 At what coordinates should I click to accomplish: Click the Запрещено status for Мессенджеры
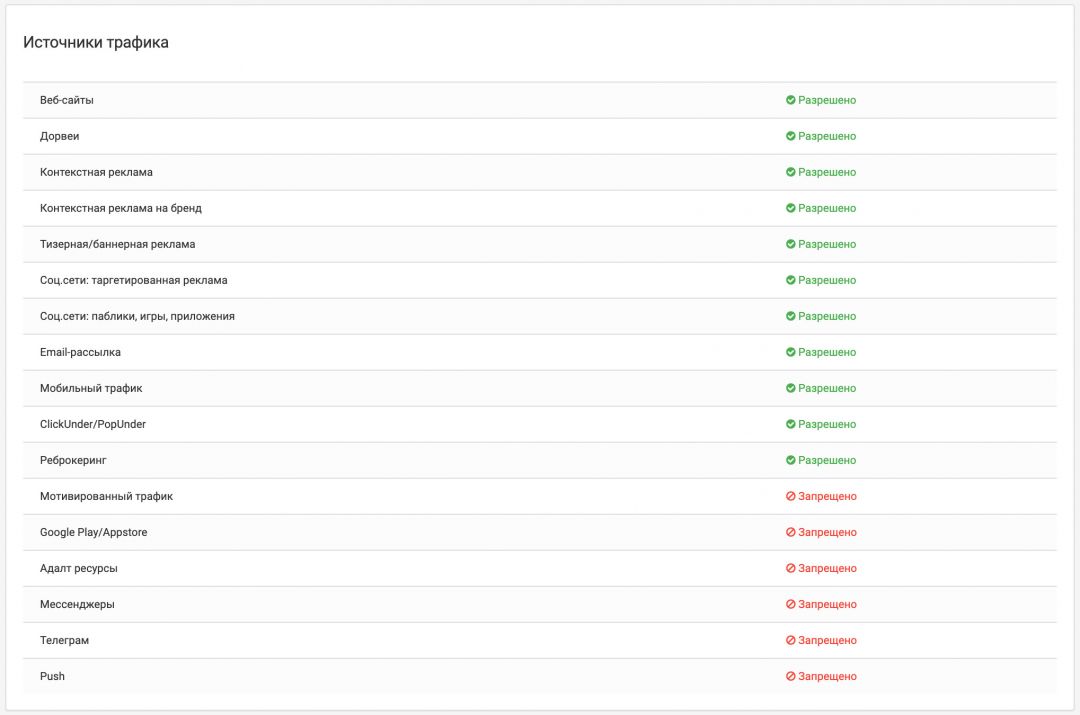coord(827,604)
